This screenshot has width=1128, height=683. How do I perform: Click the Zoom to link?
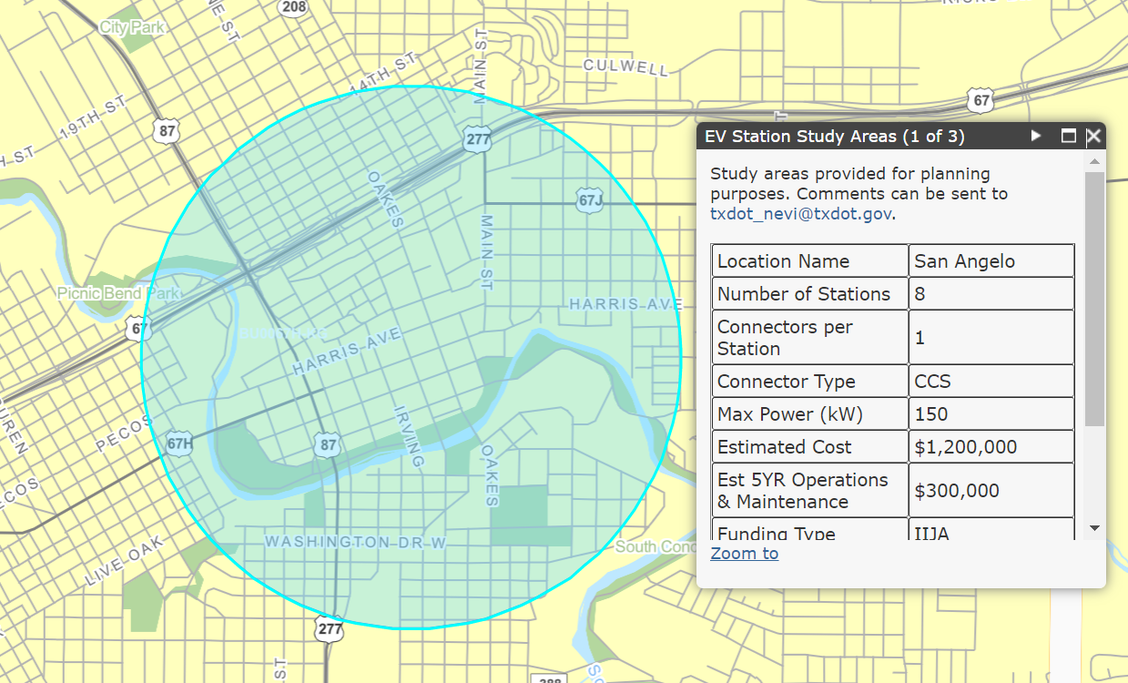click(x=744, y=553)
